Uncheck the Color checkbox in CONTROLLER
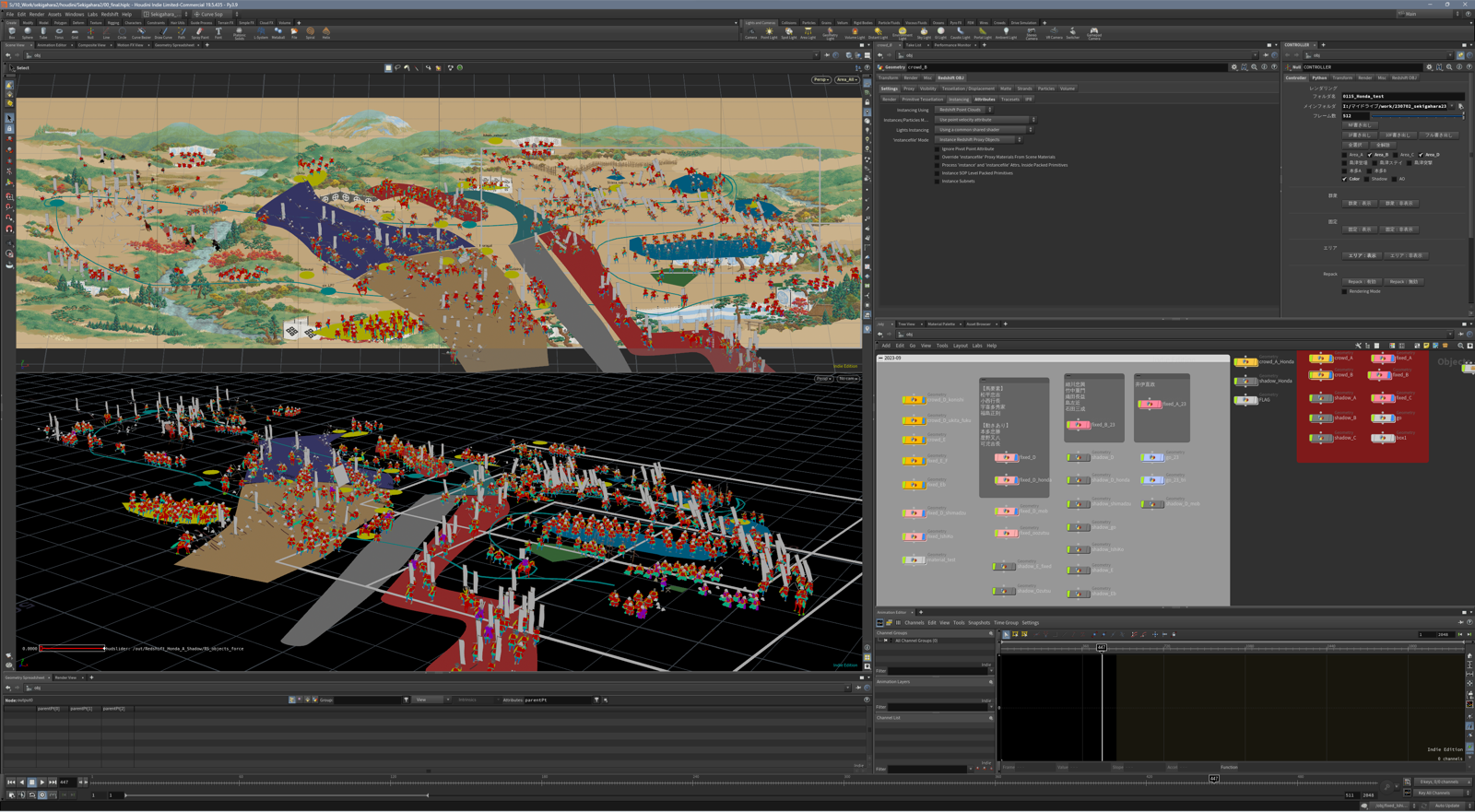The height and width of the screenshot is (812, 1475). (x=1345, y=179)
